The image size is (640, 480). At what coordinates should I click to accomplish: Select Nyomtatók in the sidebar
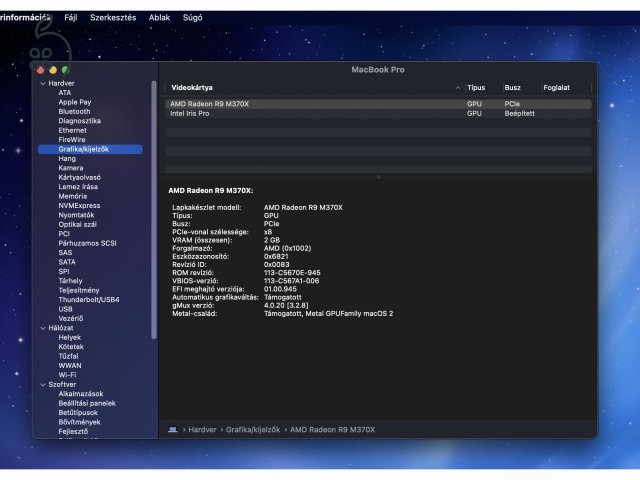(76, 215)
